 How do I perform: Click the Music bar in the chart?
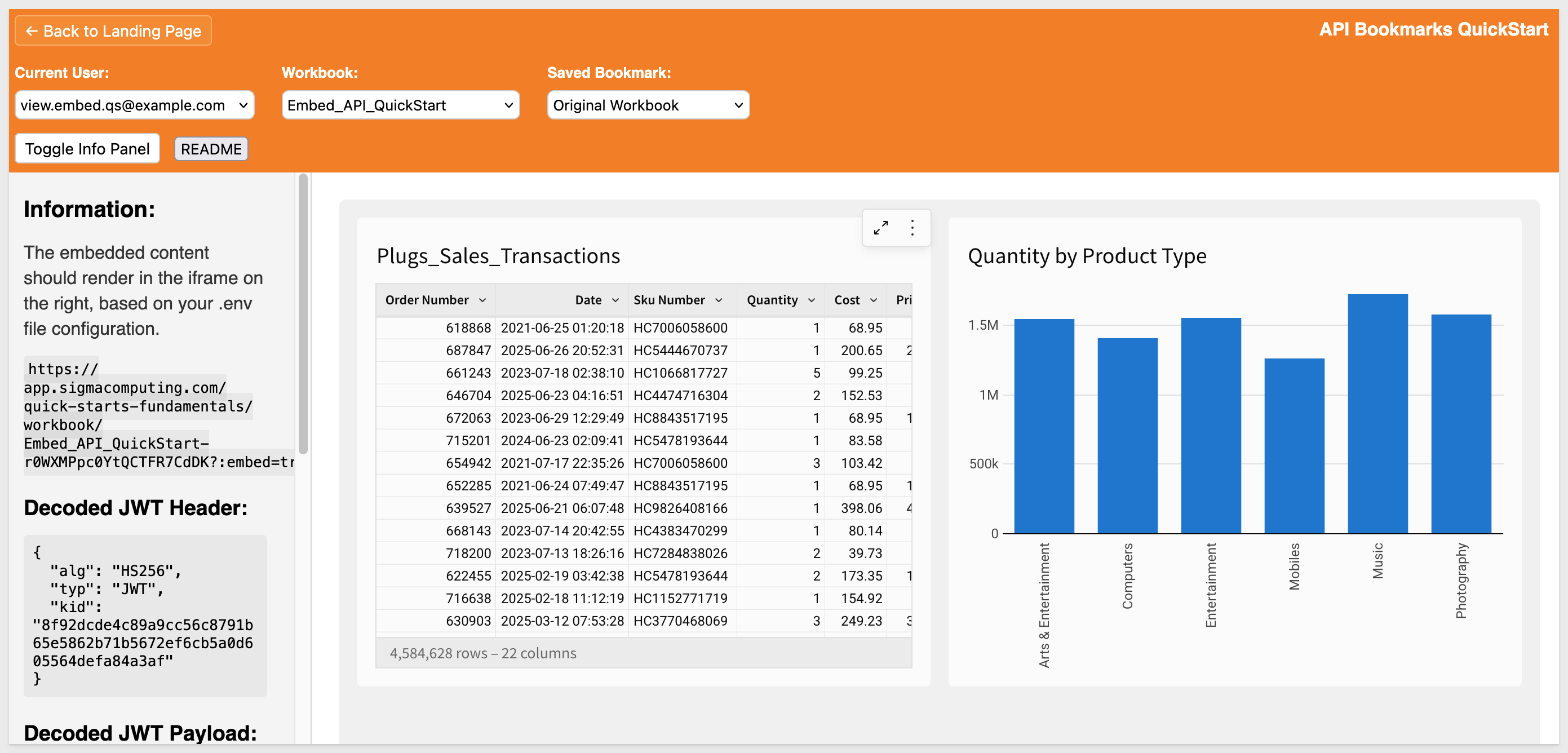click(1377, 414)
